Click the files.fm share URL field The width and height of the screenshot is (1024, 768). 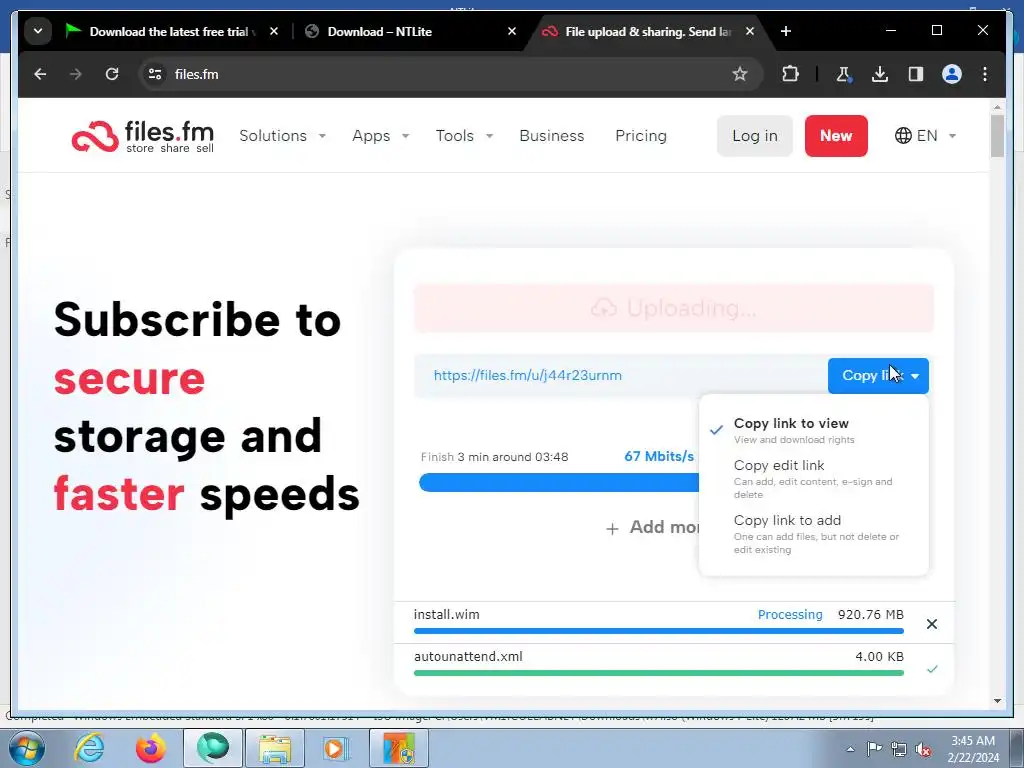(x=620, y=376)
